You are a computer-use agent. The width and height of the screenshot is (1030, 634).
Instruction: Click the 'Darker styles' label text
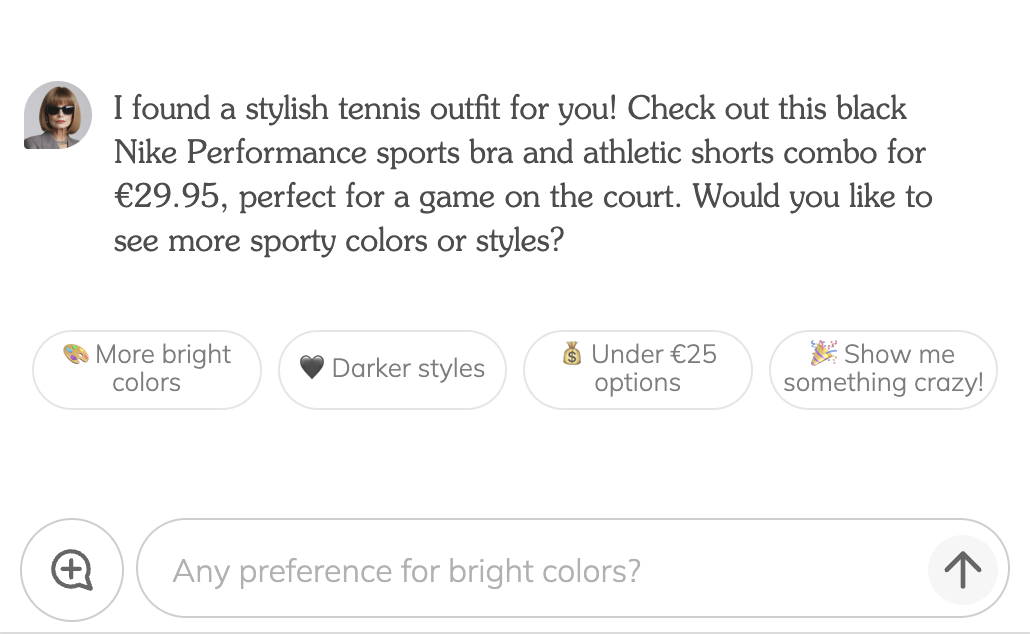409,368
